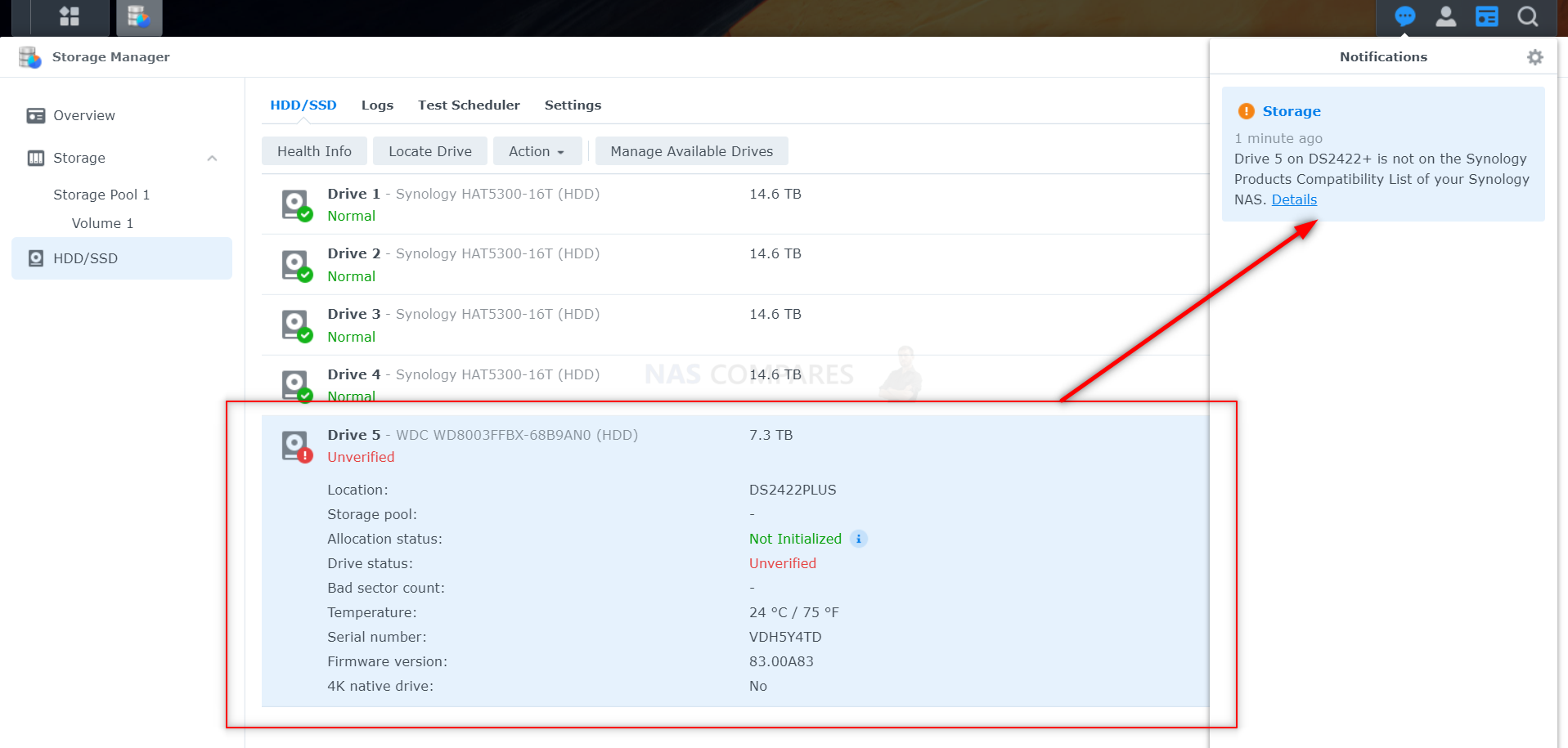This screenshot has height=748, width=1568.
Task: Open the widgets panel icon
Action: [x=1486, y=16]
